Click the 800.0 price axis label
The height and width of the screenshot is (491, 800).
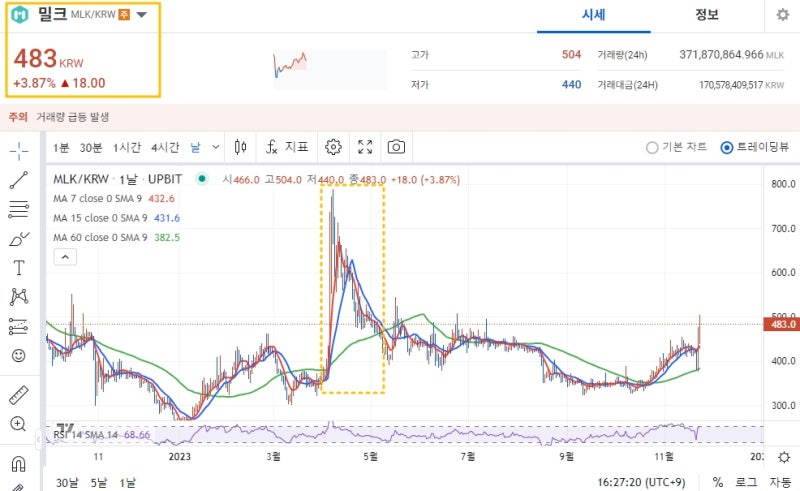tap(783, 184)
